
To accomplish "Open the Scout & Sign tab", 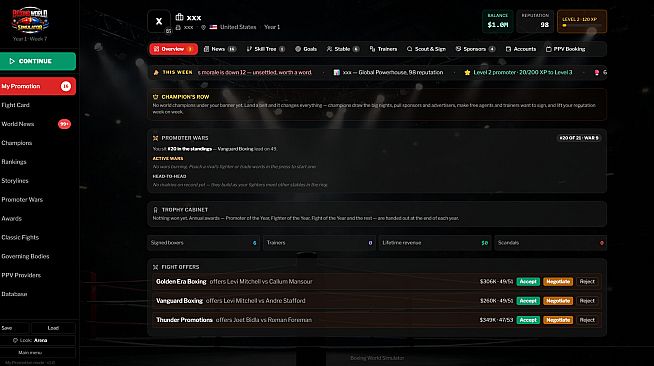I will click(426, 49).
